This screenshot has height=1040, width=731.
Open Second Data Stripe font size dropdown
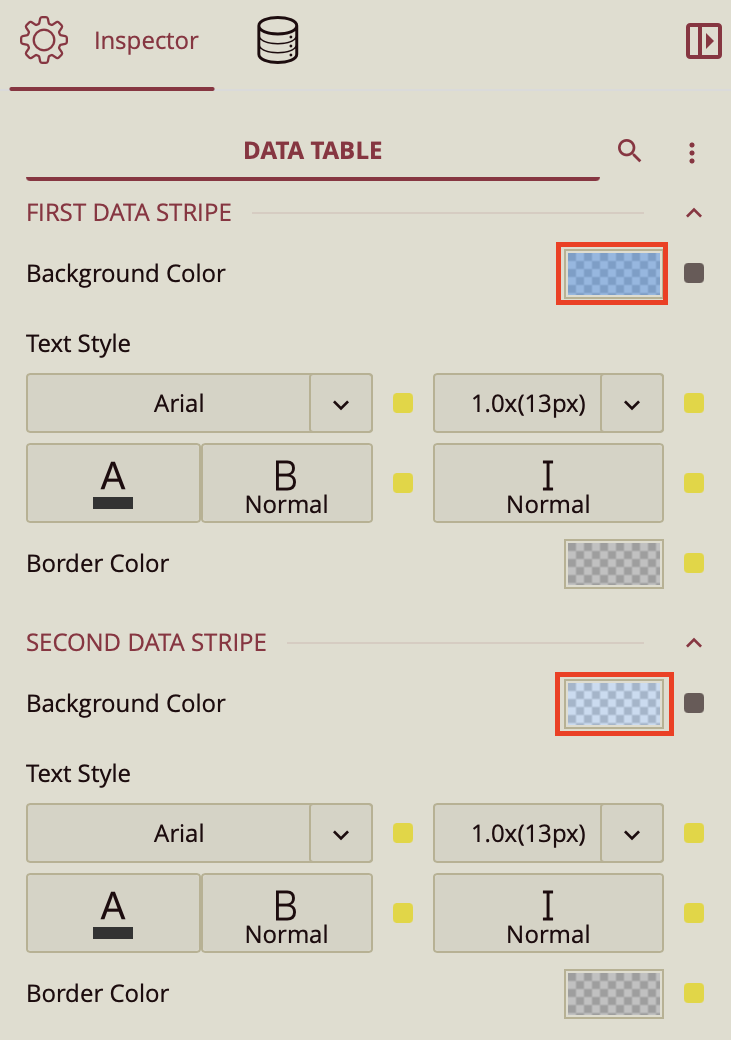click(632, 834)
